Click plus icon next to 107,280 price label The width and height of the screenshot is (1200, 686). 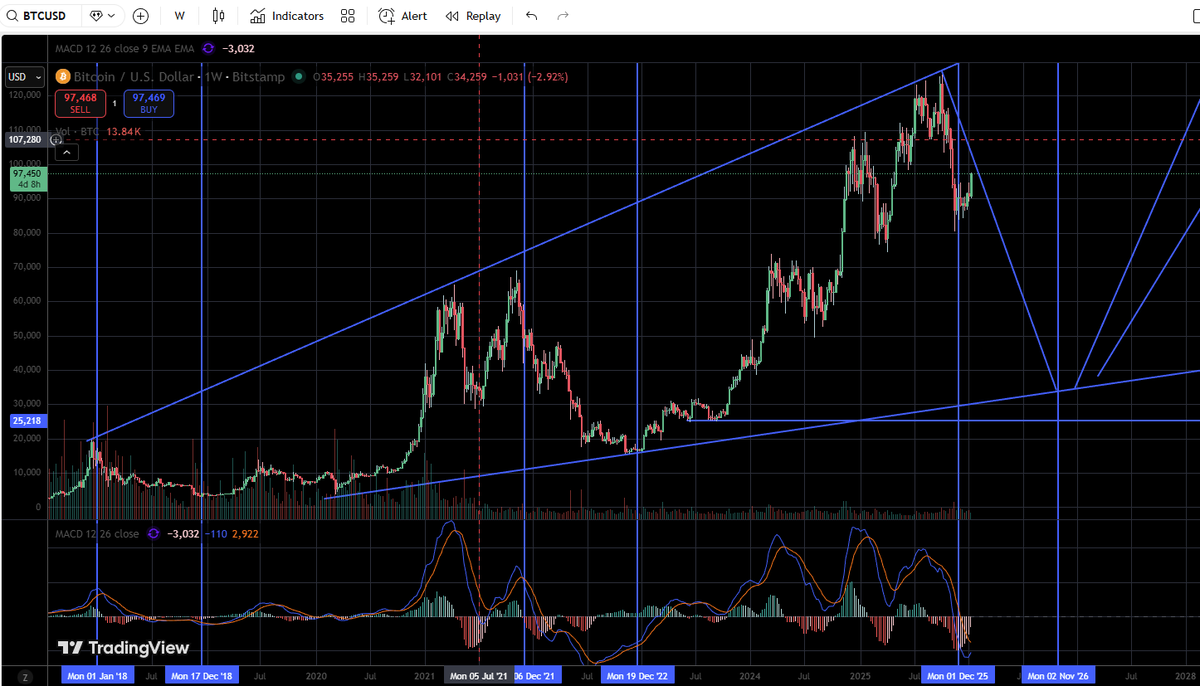[55, 140]
